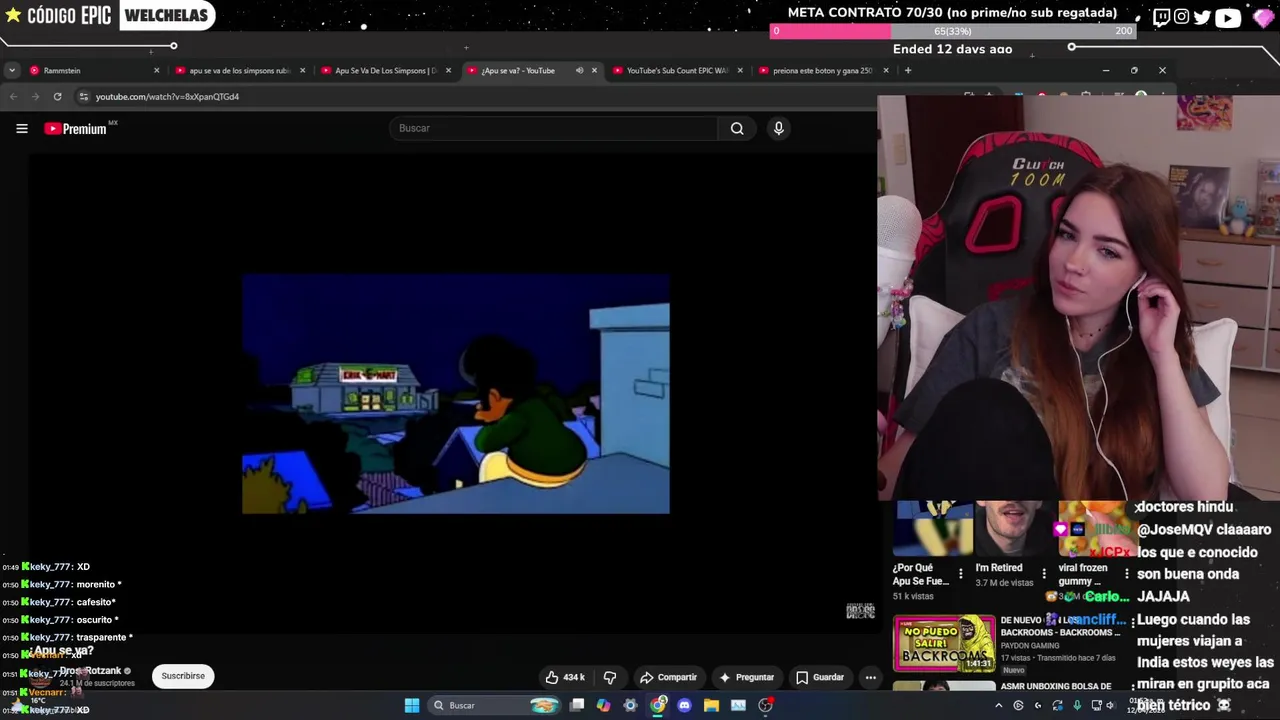The image size is (1280, 720).
Task: Open the YouTube's Sub Count EPIC tab
Action: pos(677,70)
